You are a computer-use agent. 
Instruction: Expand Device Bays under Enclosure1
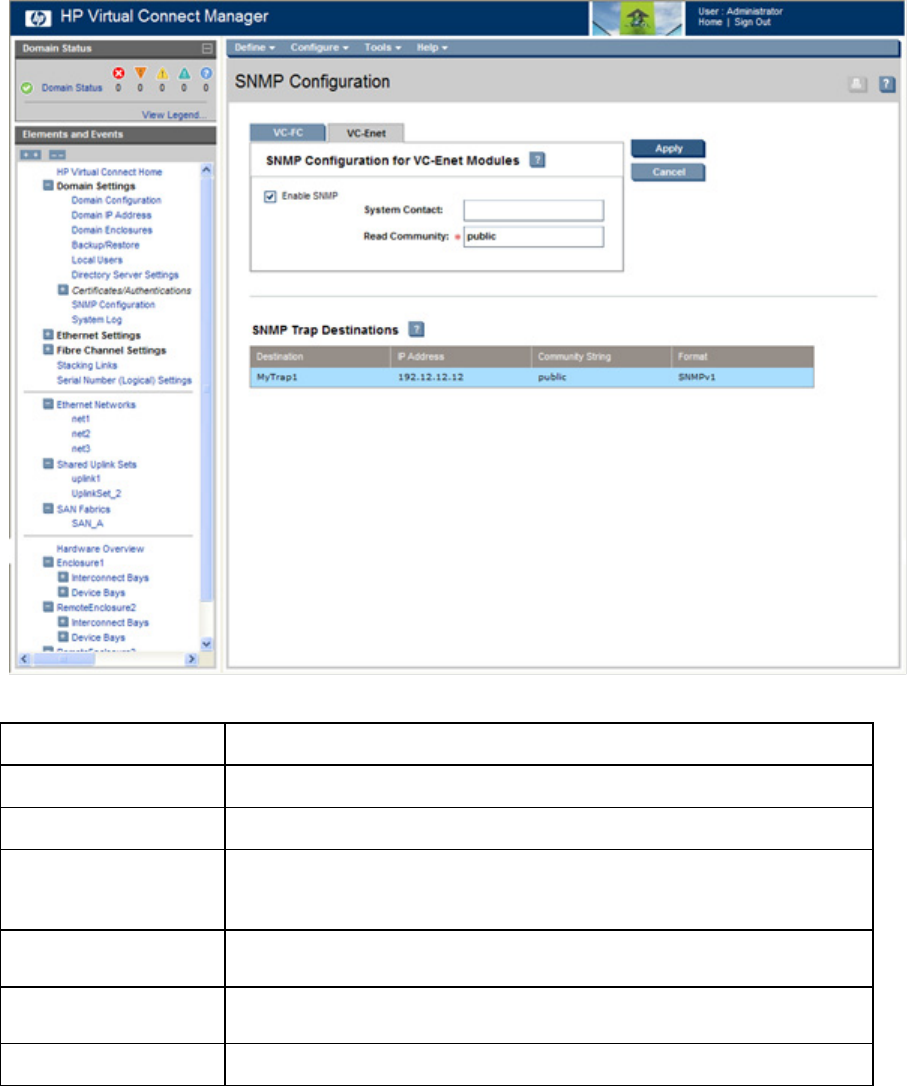click(x=63, y=592)
